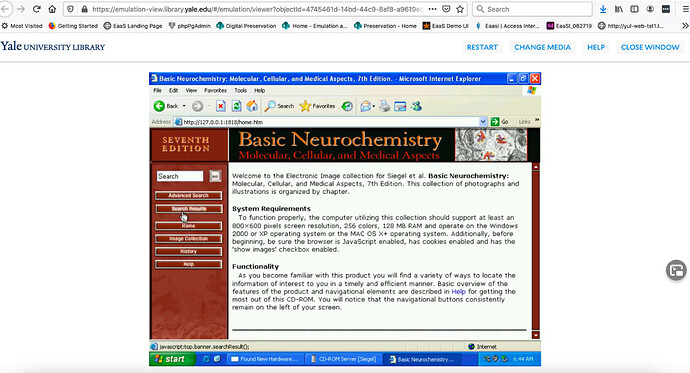Expand IE Links toolbar chevron
Viewport: 690px width, 373px height.
coord(537,121)
